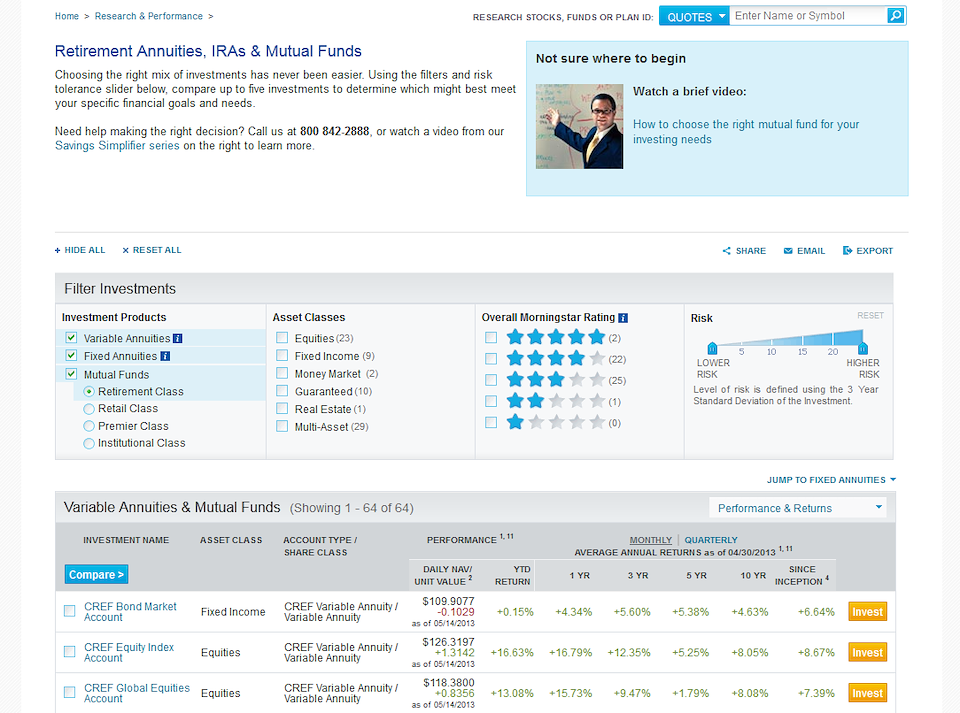Select the three-star rating checkbox
The image size is (960, 713).
point(491,380)
